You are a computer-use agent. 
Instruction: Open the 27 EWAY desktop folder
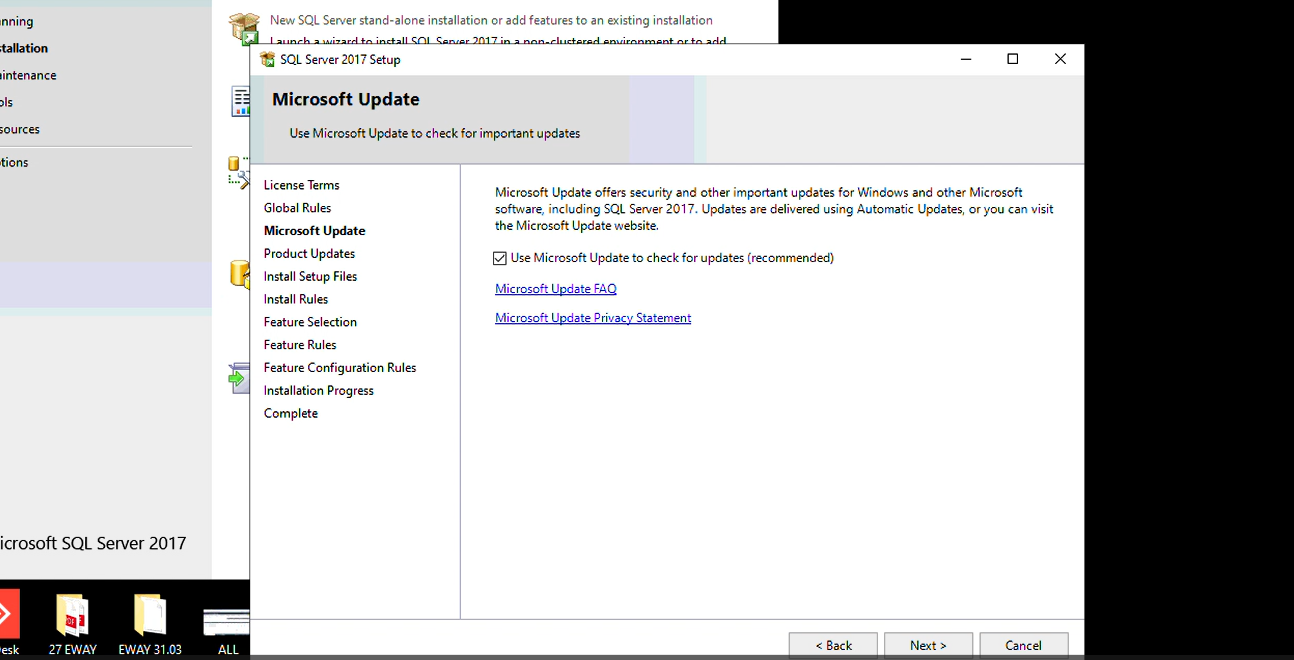click(x=72, y=625)
